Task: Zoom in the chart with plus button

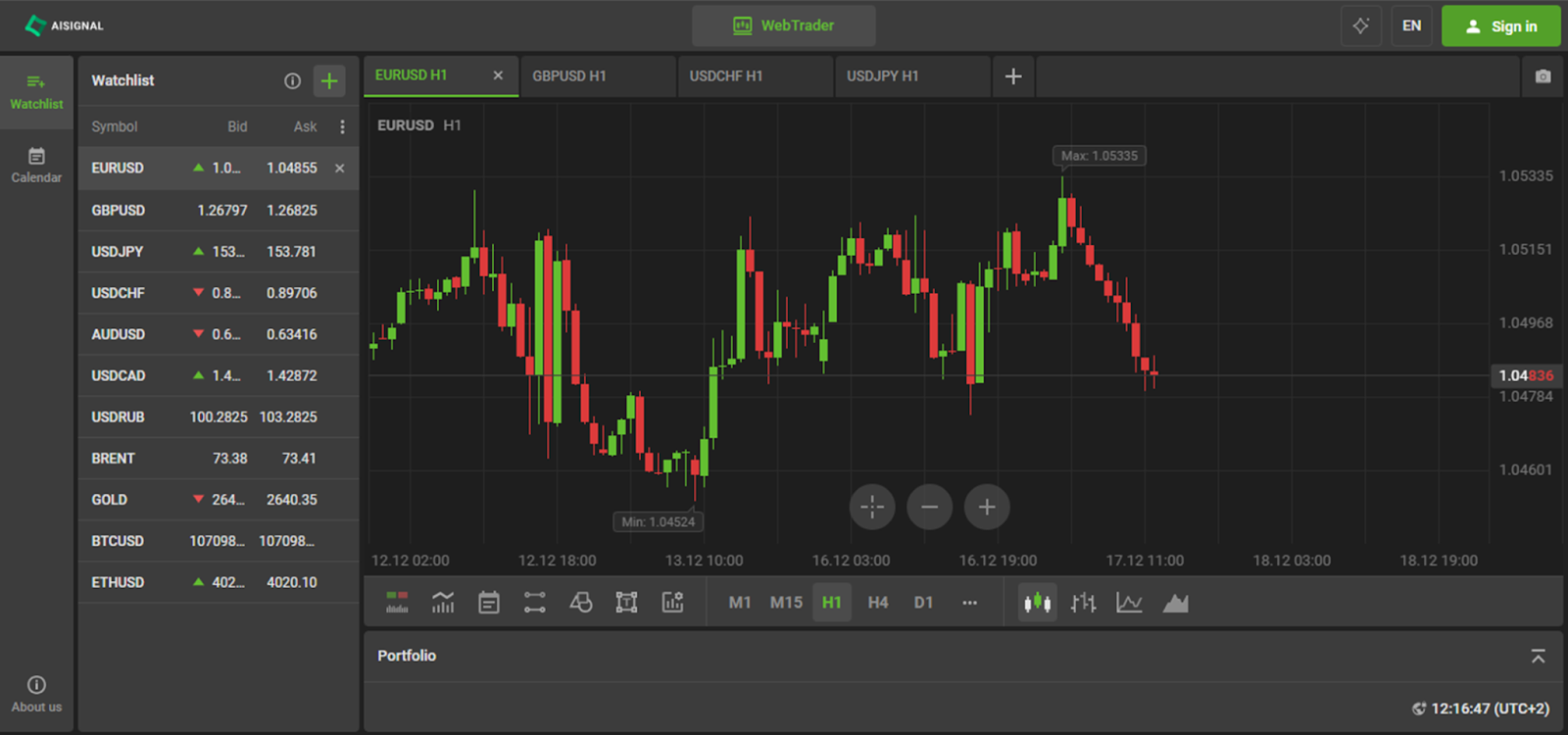Action: (987, 507)
